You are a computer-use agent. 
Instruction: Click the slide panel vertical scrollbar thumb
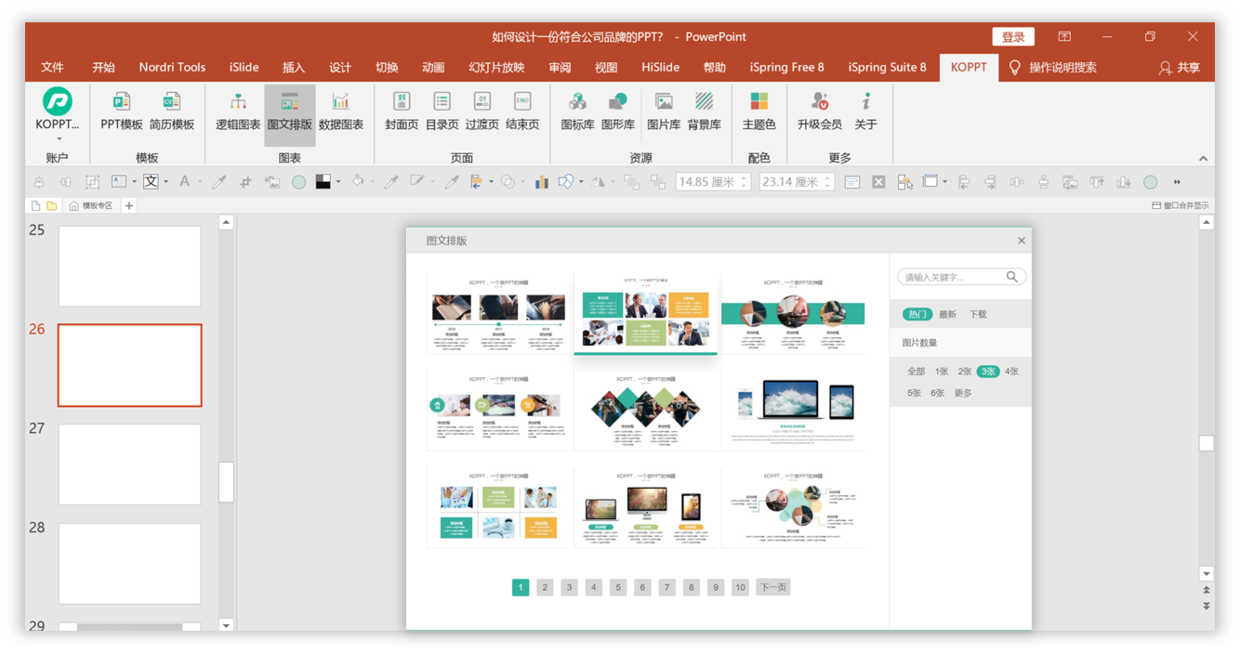click(x=226, y=482)
